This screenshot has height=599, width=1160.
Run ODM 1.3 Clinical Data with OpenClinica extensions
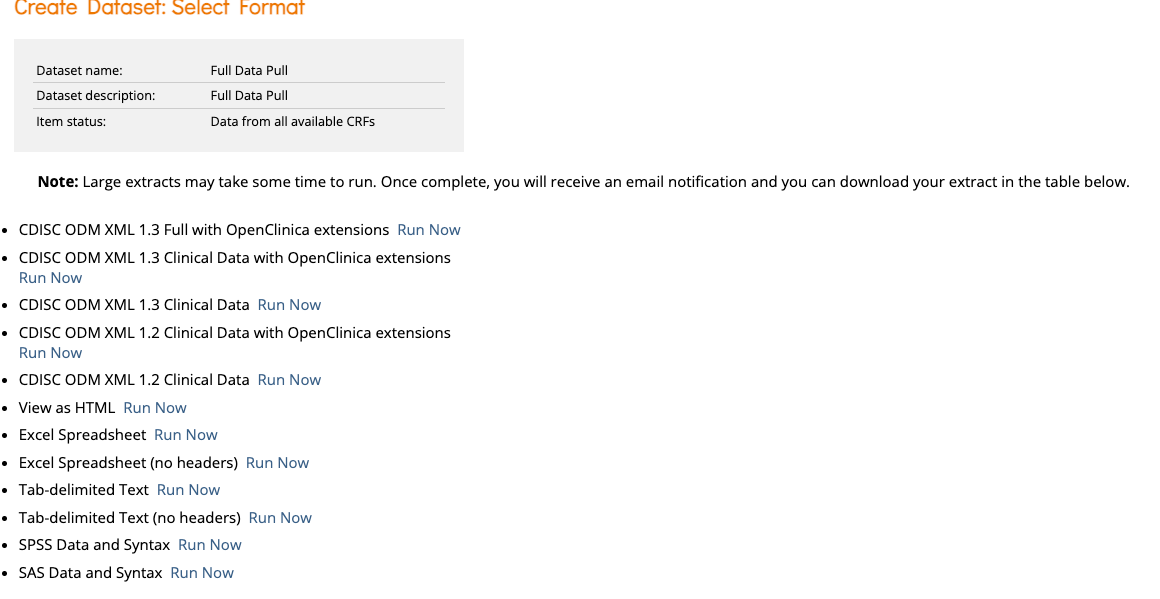point(50,278)
